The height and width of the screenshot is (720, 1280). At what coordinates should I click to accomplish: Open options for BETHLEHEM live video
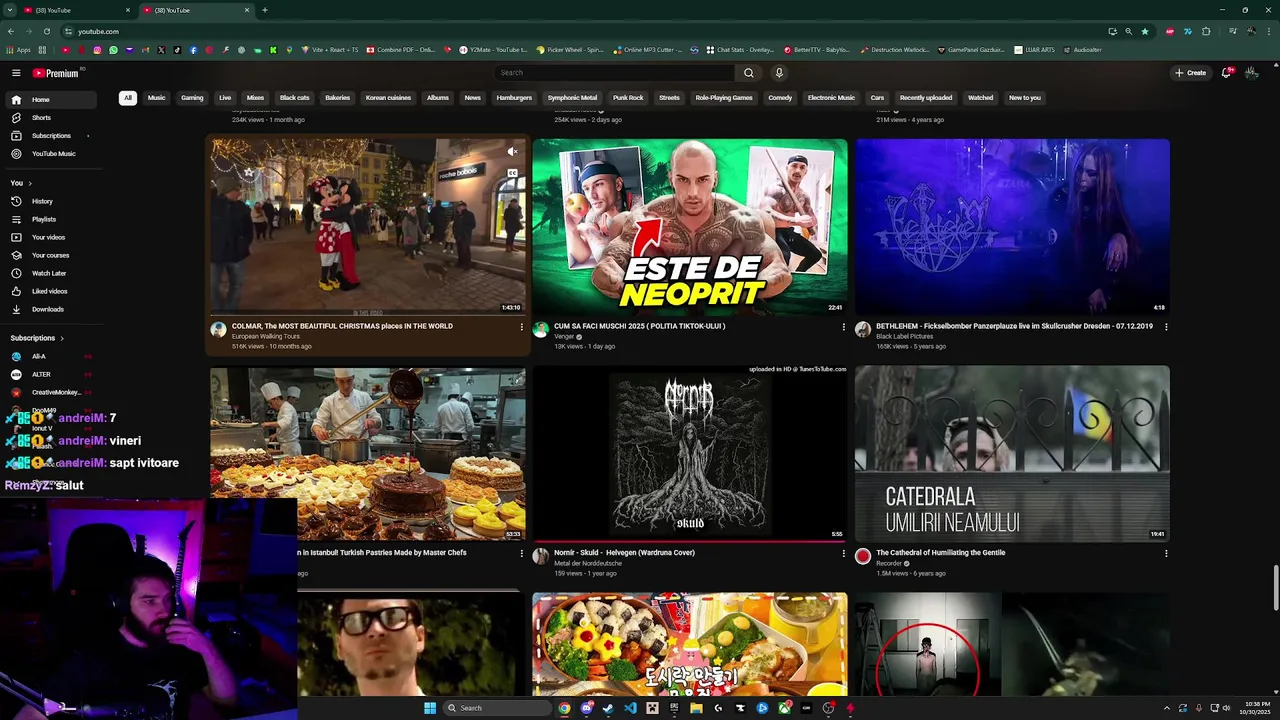1165,327
